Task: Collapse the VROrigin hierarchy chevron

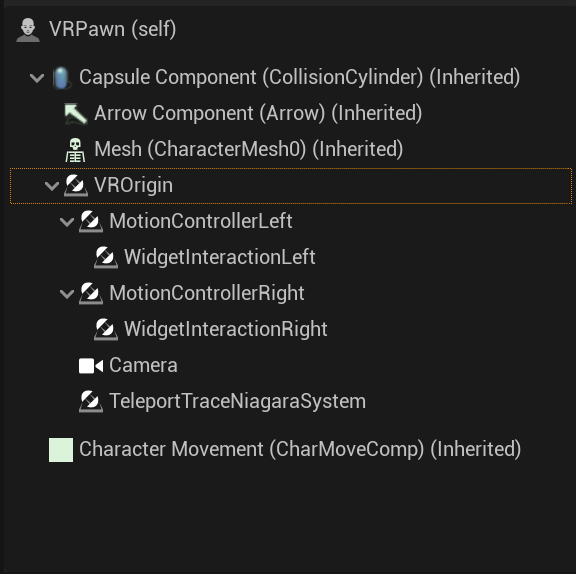Action: [x=52, y=186]
